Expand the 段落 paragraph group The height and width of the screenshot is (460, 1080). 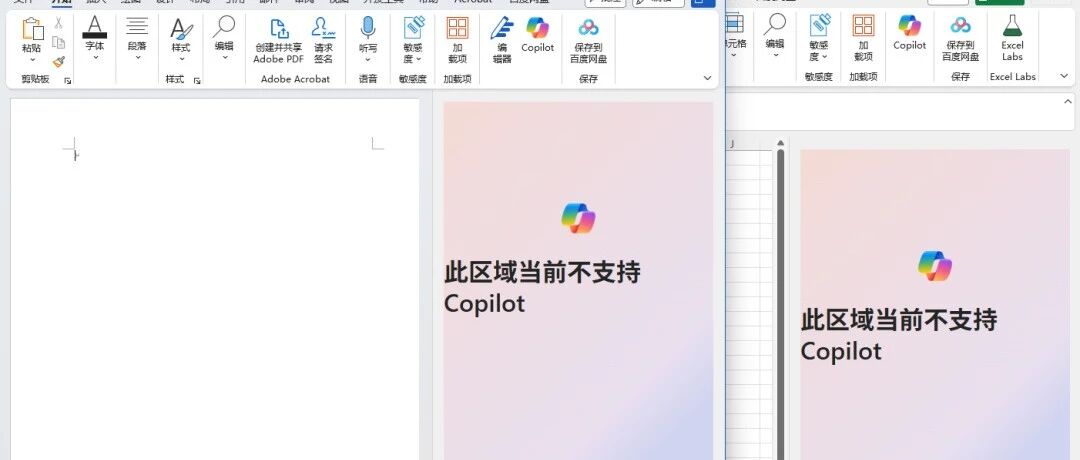pyautogui.click(x=137, y=38)
